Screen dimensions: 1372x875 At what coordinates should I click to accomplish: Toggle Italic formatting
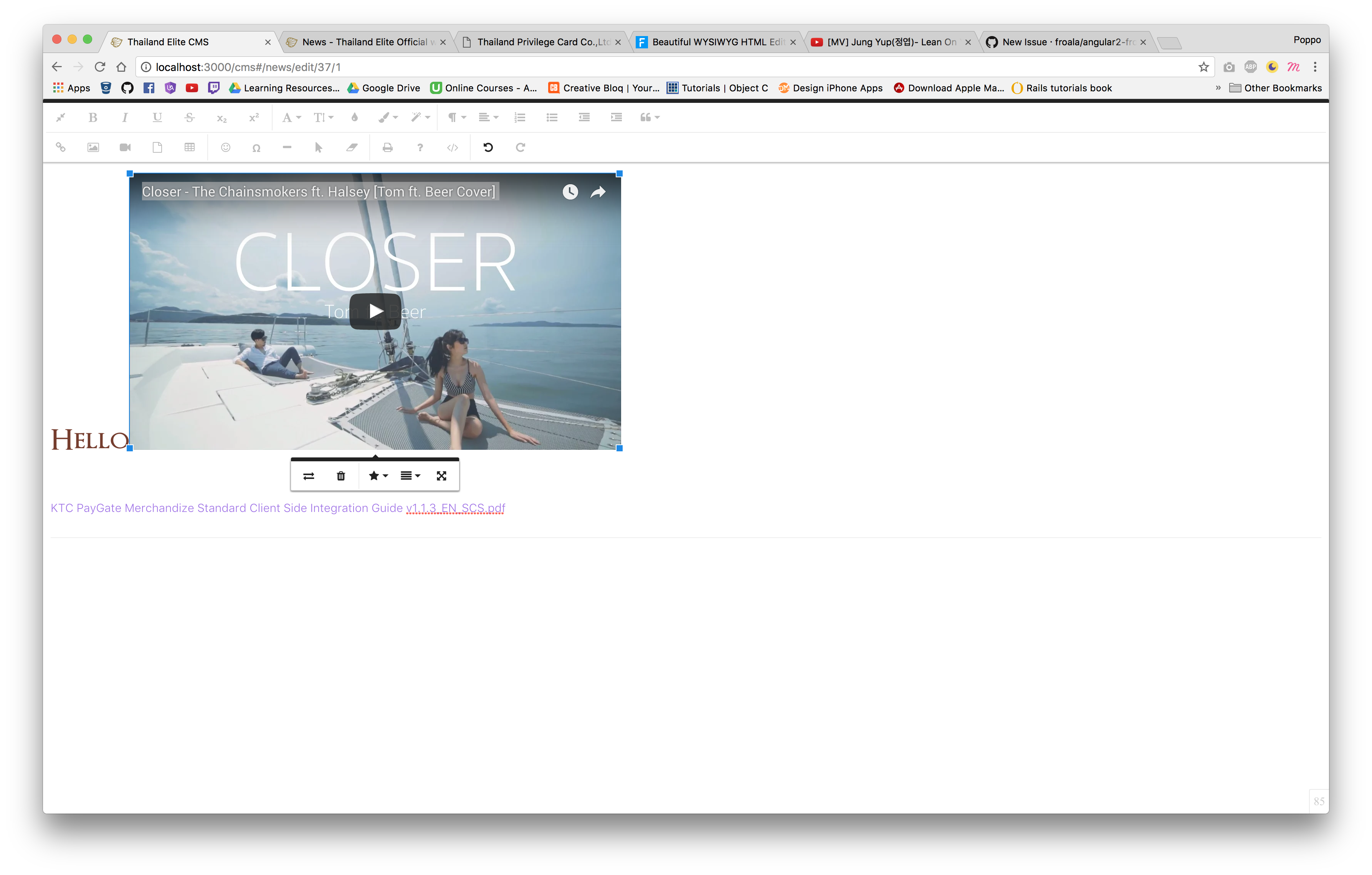(x=125, y=117)
